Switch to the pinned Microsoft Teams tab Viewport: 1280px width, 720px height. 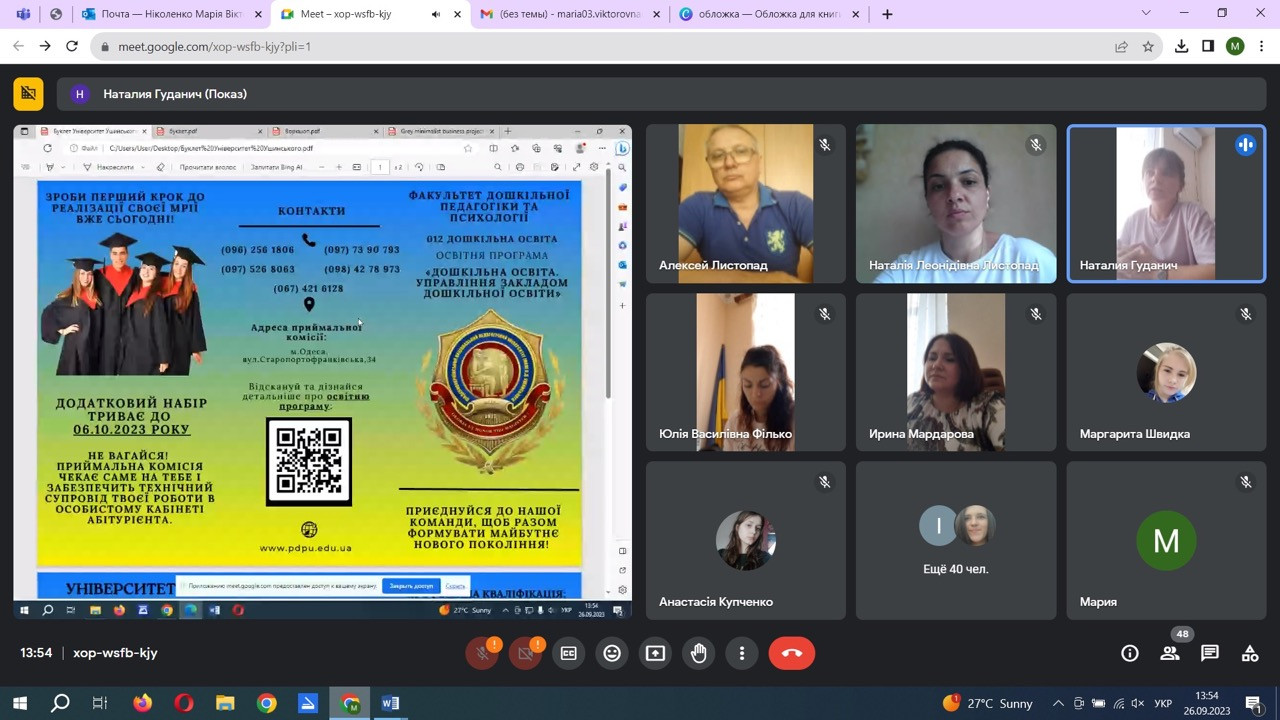pos(23,14)
